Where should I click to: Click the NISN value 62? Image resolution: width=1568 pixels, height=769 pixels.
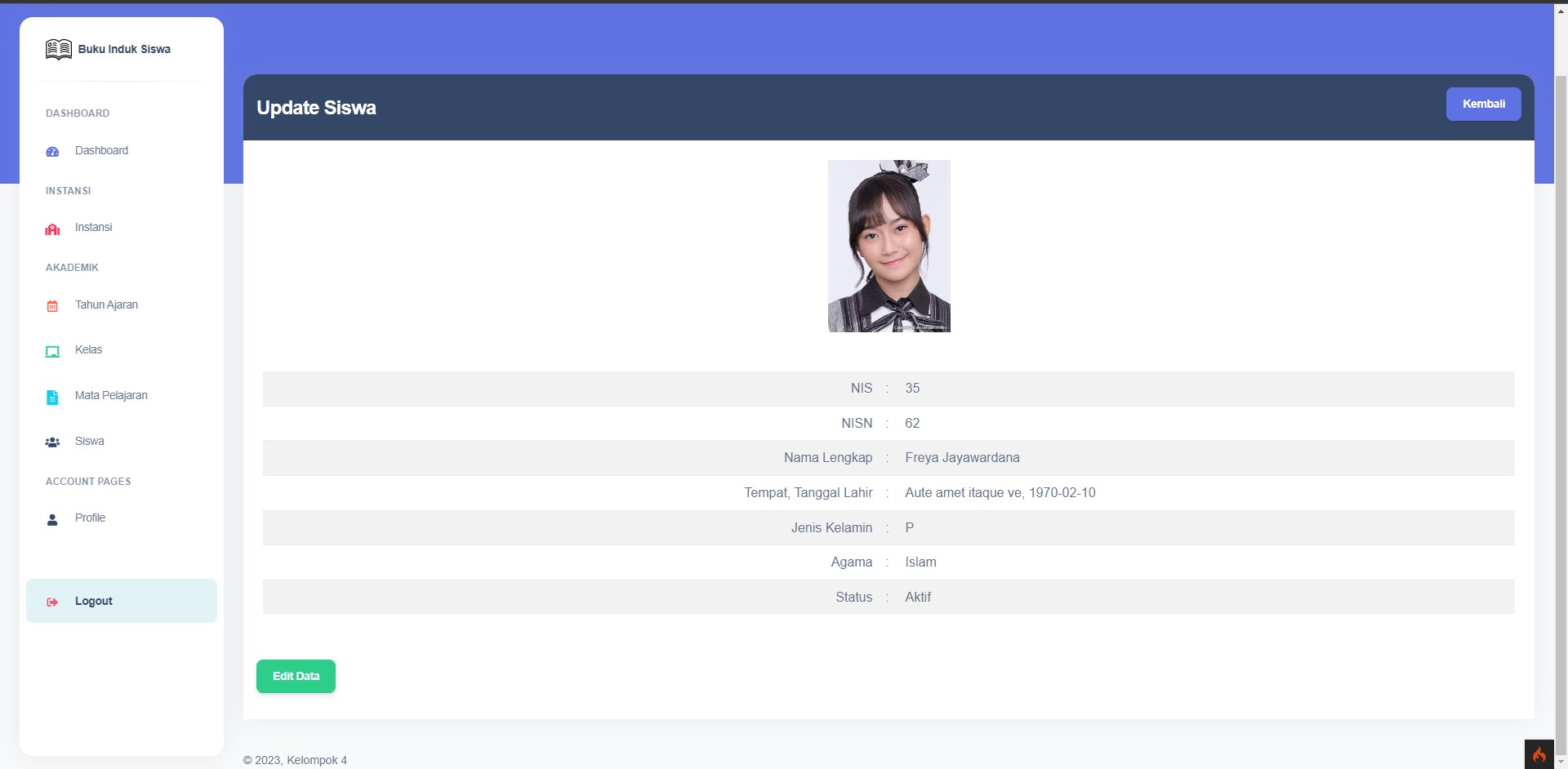[912, 424]
